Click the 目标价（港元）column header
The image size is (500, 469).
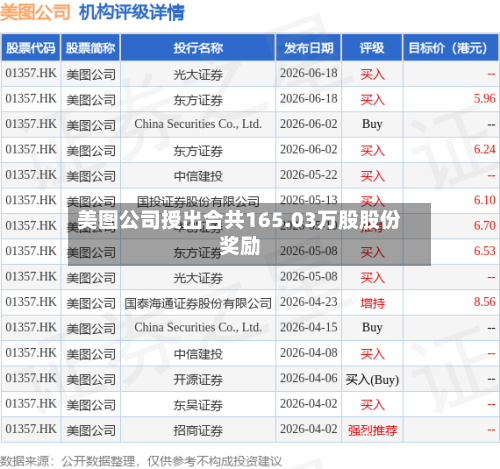[x=451, y=48]
